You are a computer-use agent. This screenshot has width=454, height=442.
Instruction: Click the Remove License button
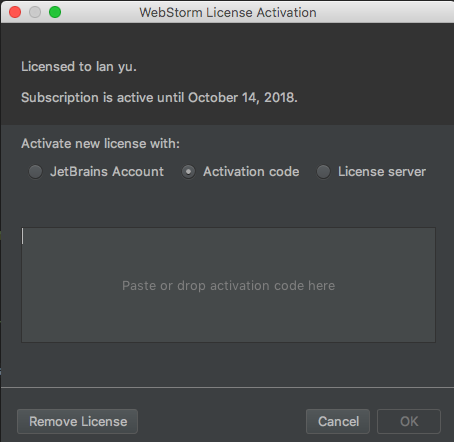77,421
